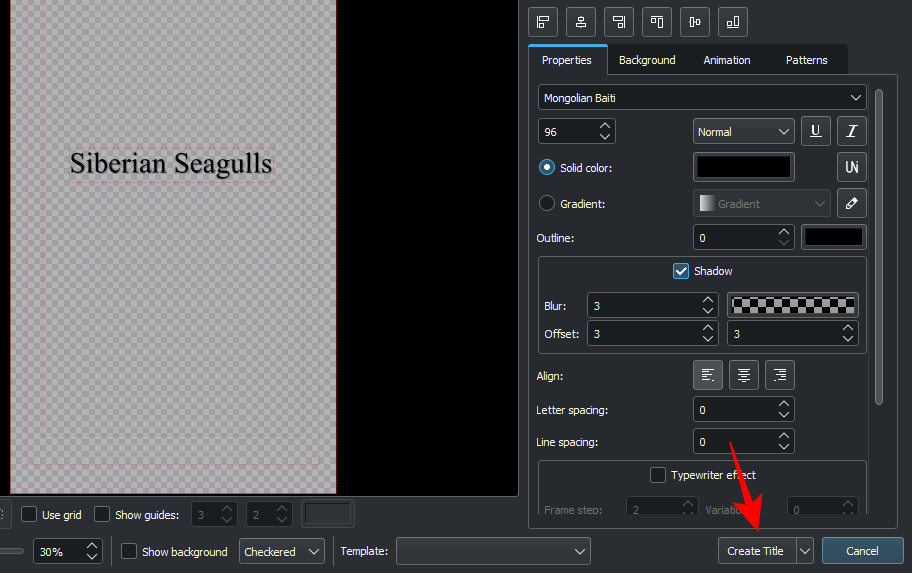
Task: Switch to the Animation tab
Action: click(x=727, y=60)
